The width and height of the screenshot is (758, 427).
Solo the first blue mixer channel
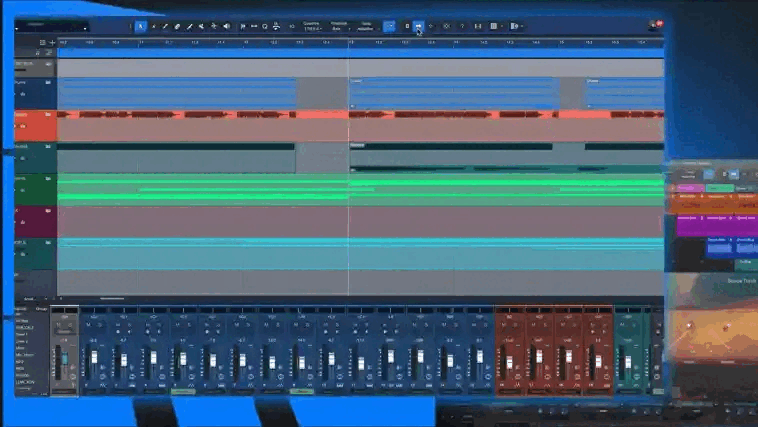(100, 325)
